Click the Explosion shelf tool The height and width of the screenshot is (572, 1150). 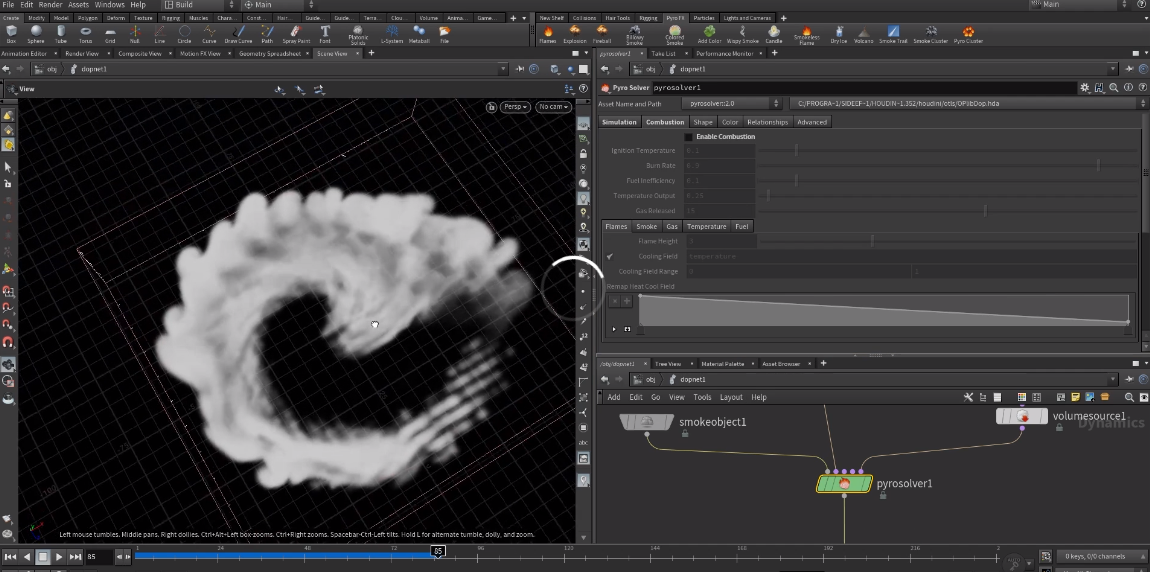pos(575,33)
